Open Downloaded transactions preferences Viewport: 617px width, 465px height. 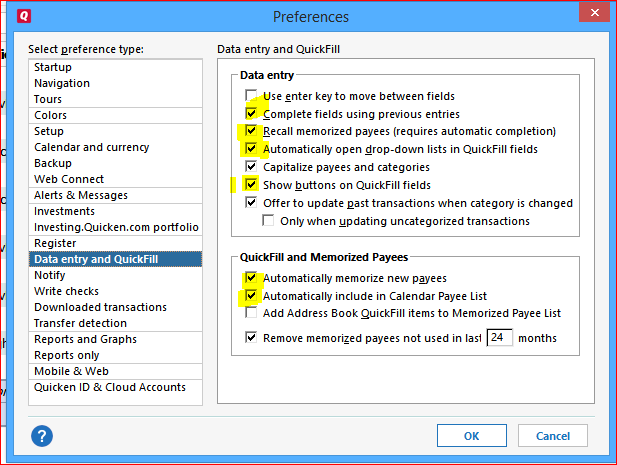click(115, 307)
